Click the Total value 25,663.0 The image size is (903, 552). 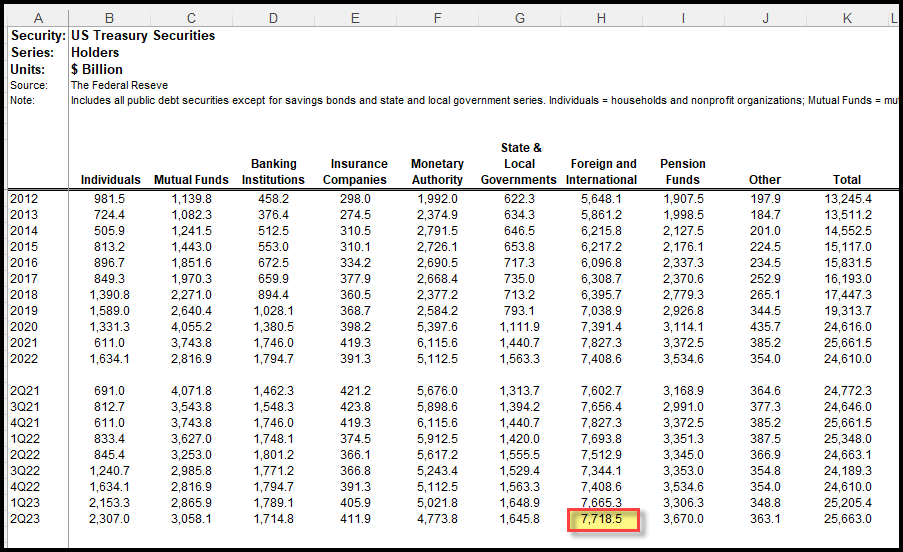click(x=848, y=519)
